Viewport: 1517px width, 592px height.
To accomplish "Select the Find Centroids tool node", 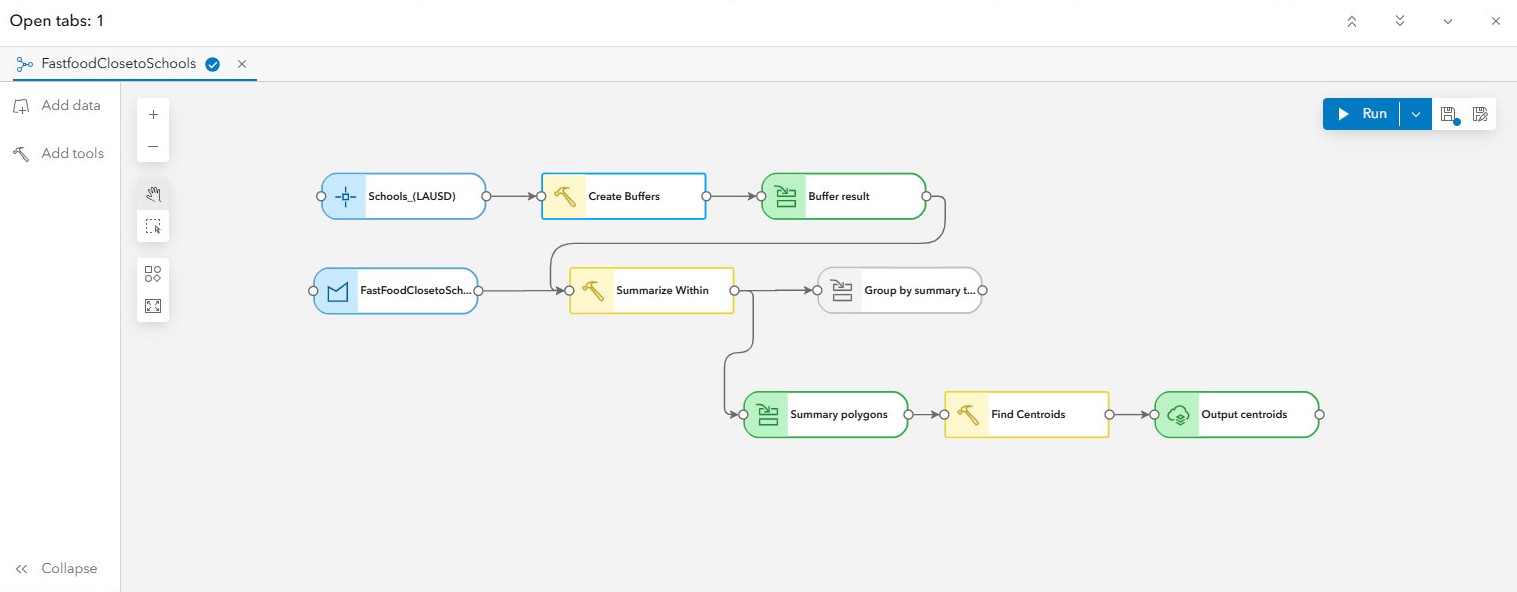I will point(1026,414).
